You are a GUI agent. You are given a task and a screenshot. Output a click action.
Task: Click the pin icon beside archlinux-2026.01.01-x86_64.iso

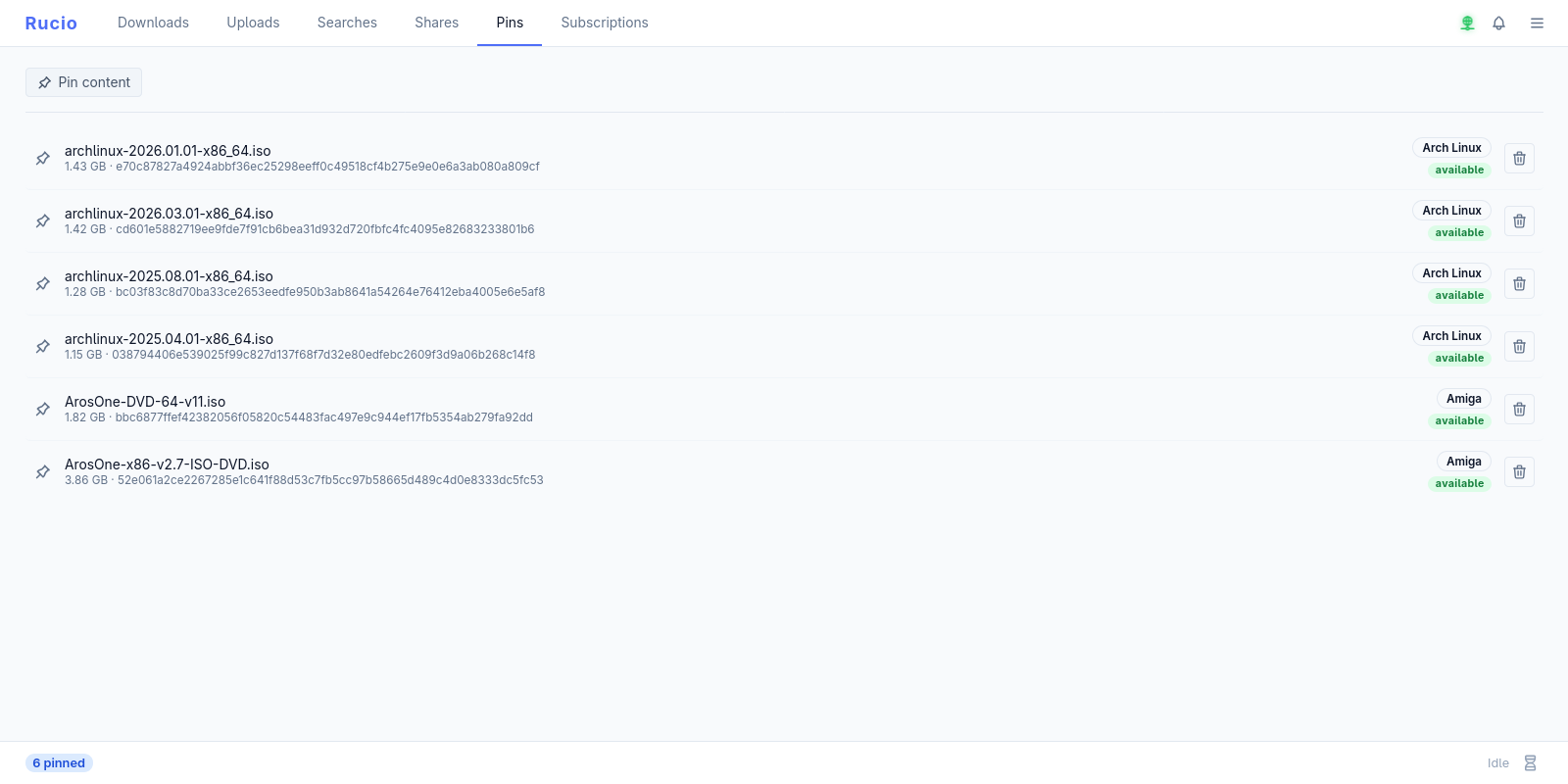(43, 159)
